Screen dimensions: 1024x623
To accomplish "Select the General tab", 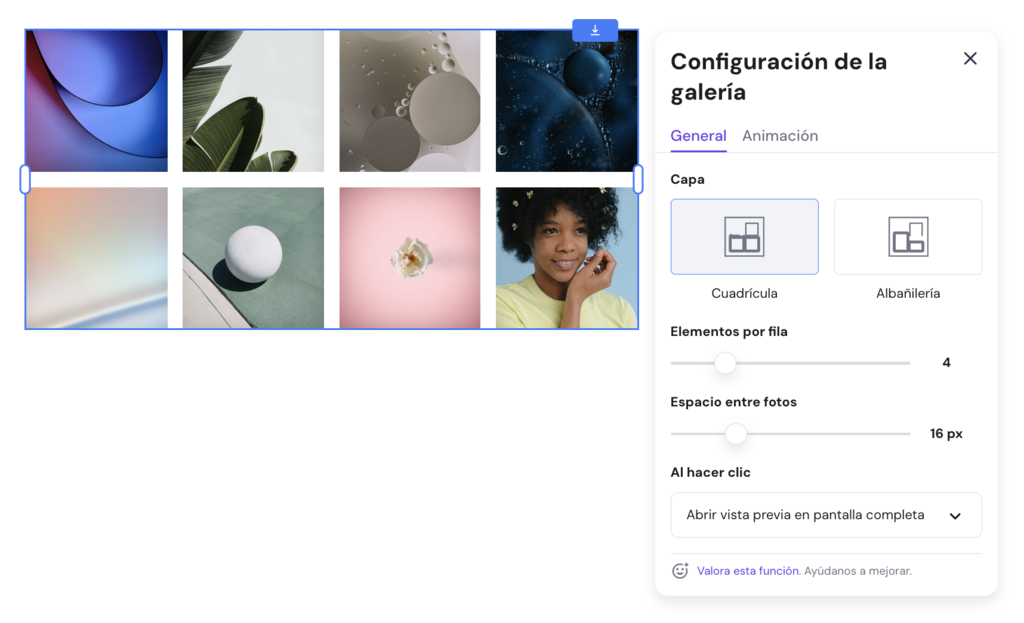I will click(698, 136).
